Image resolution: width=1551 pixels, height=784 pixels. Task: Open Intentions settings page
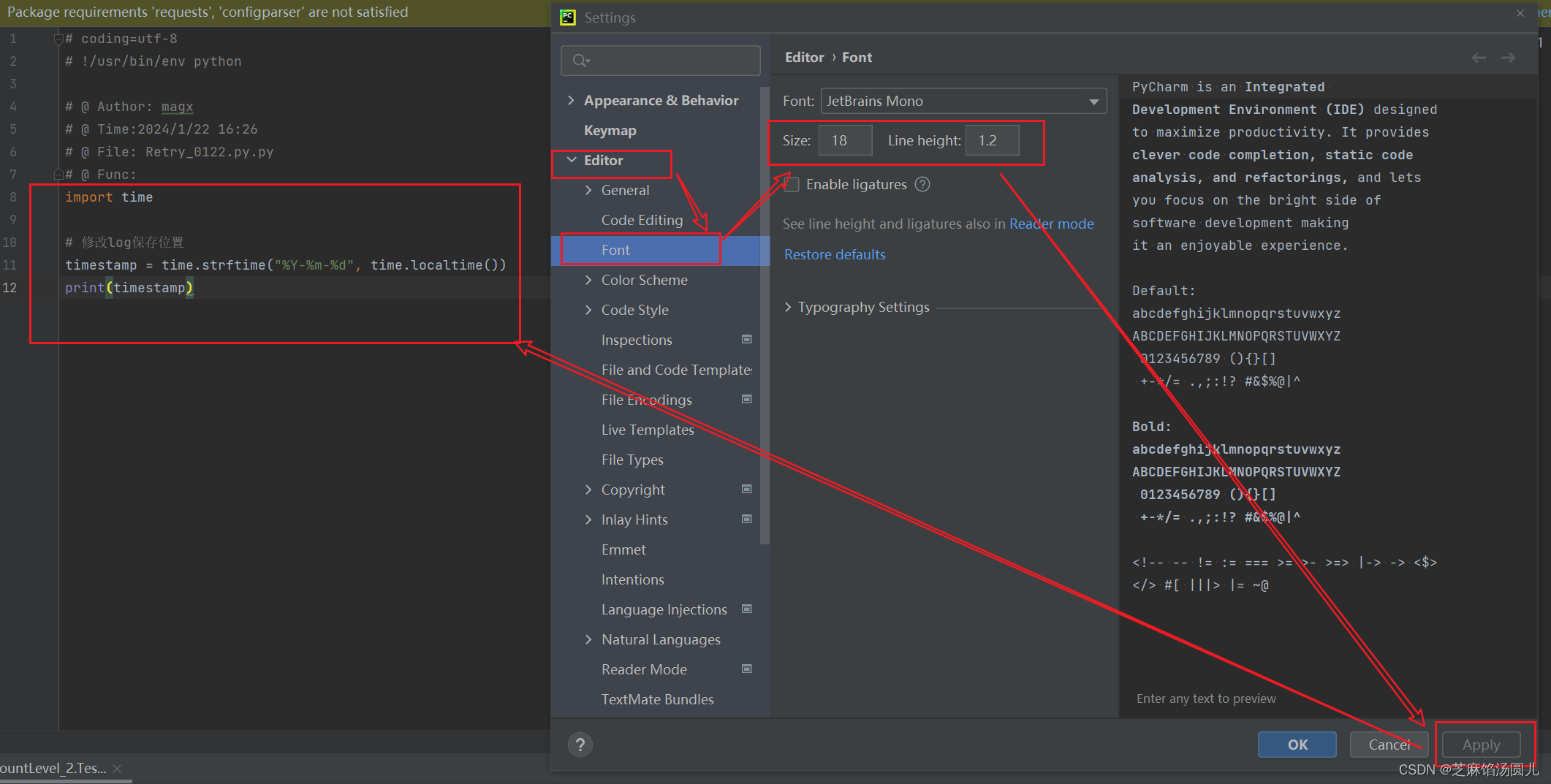coord(632,579)
